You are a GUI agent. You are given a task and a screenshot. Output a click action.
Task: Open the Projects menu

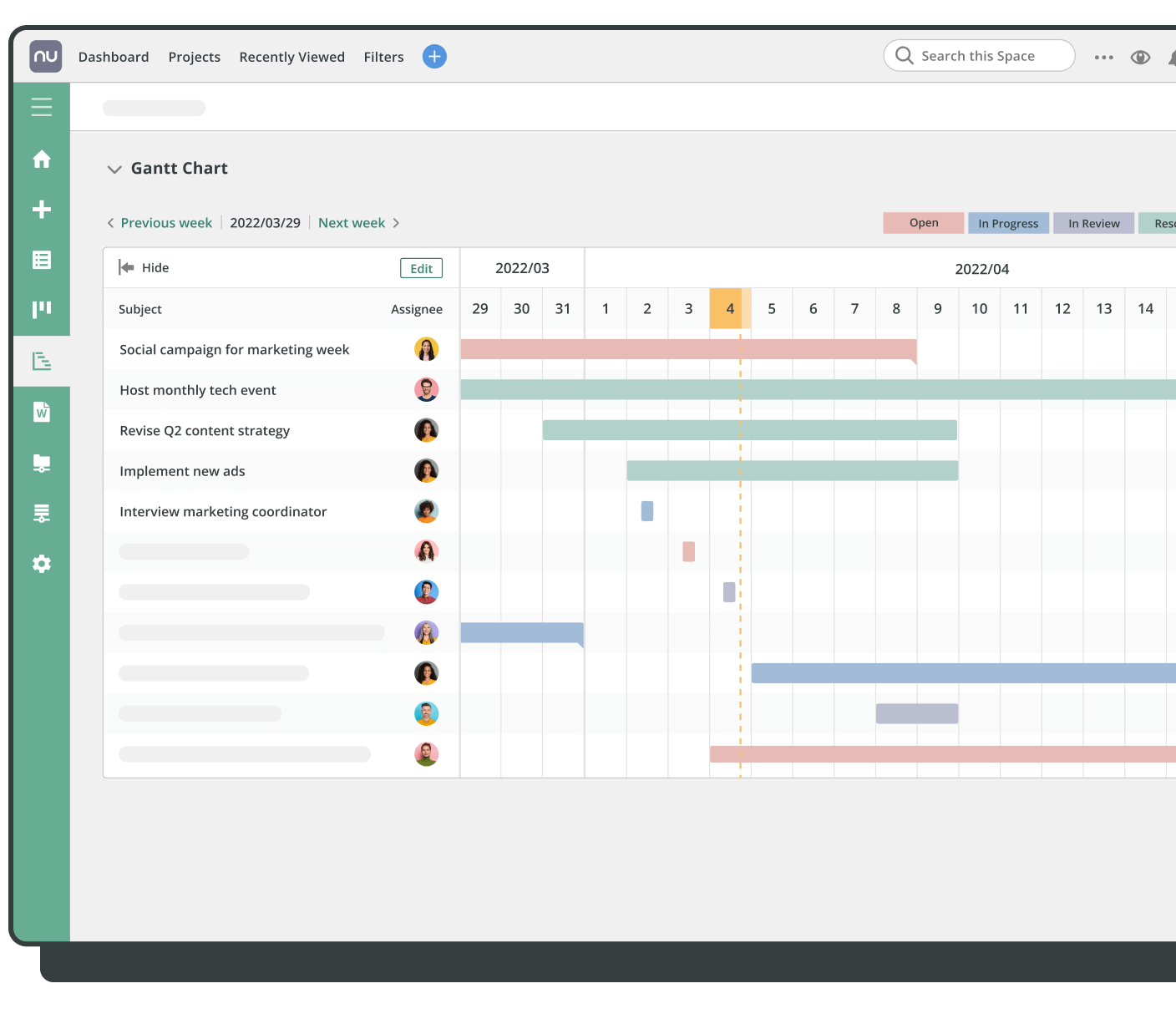tap(194, 56)
